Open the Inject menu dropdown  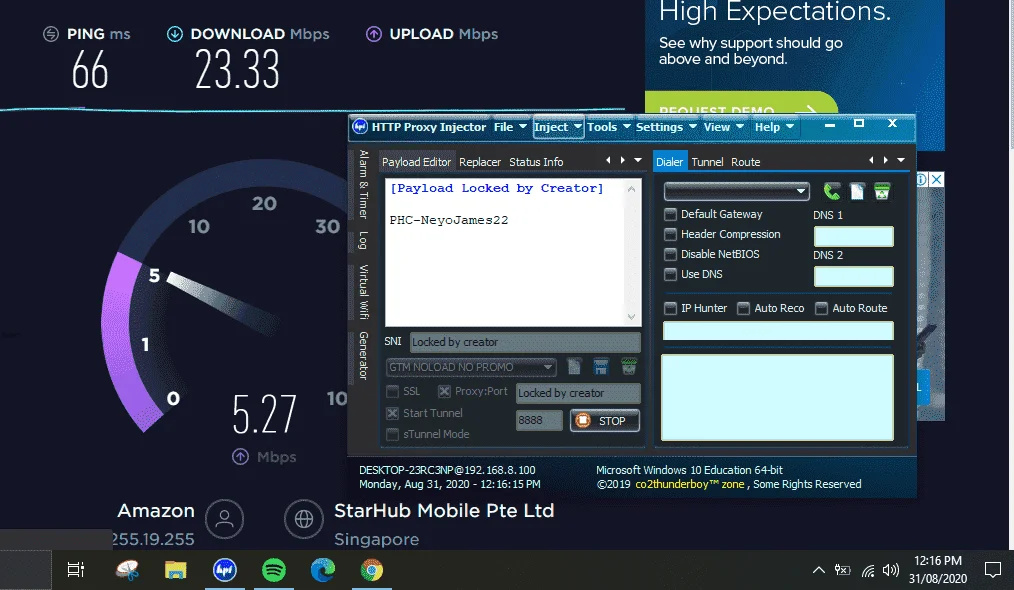coord(558,127)
